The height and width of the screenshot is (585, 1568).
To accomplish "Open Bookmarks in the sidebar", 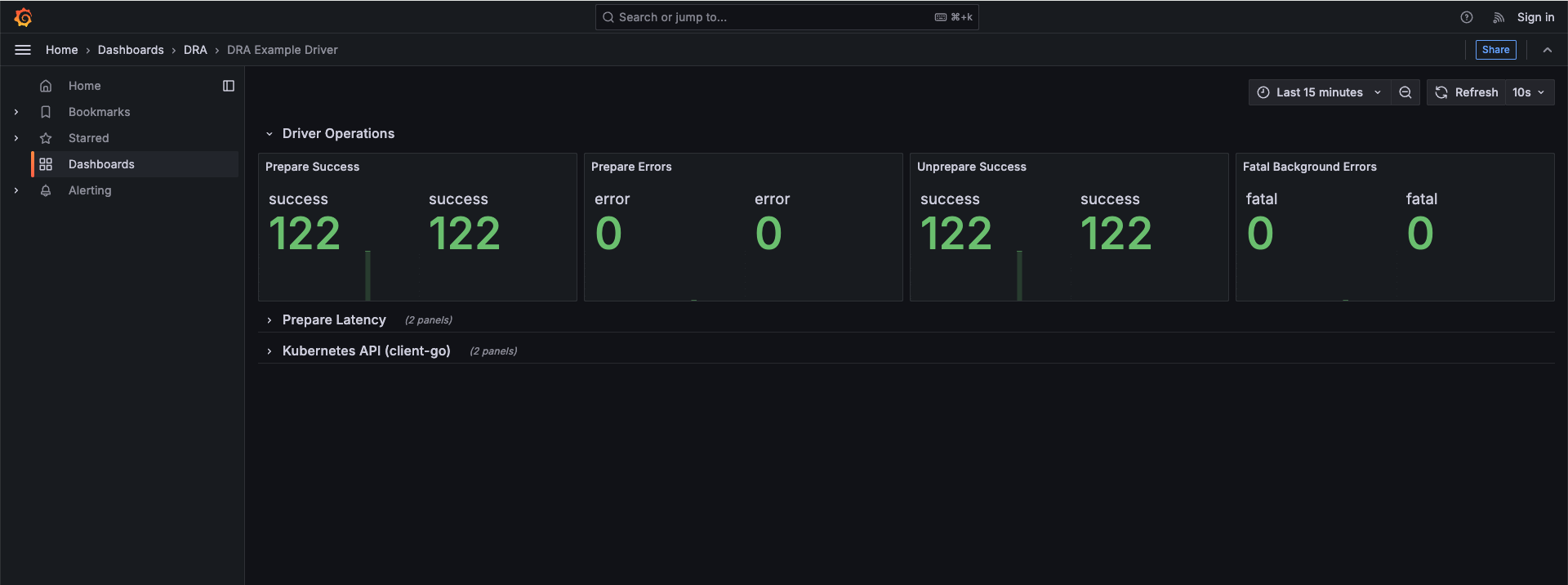I will (99, 112).
